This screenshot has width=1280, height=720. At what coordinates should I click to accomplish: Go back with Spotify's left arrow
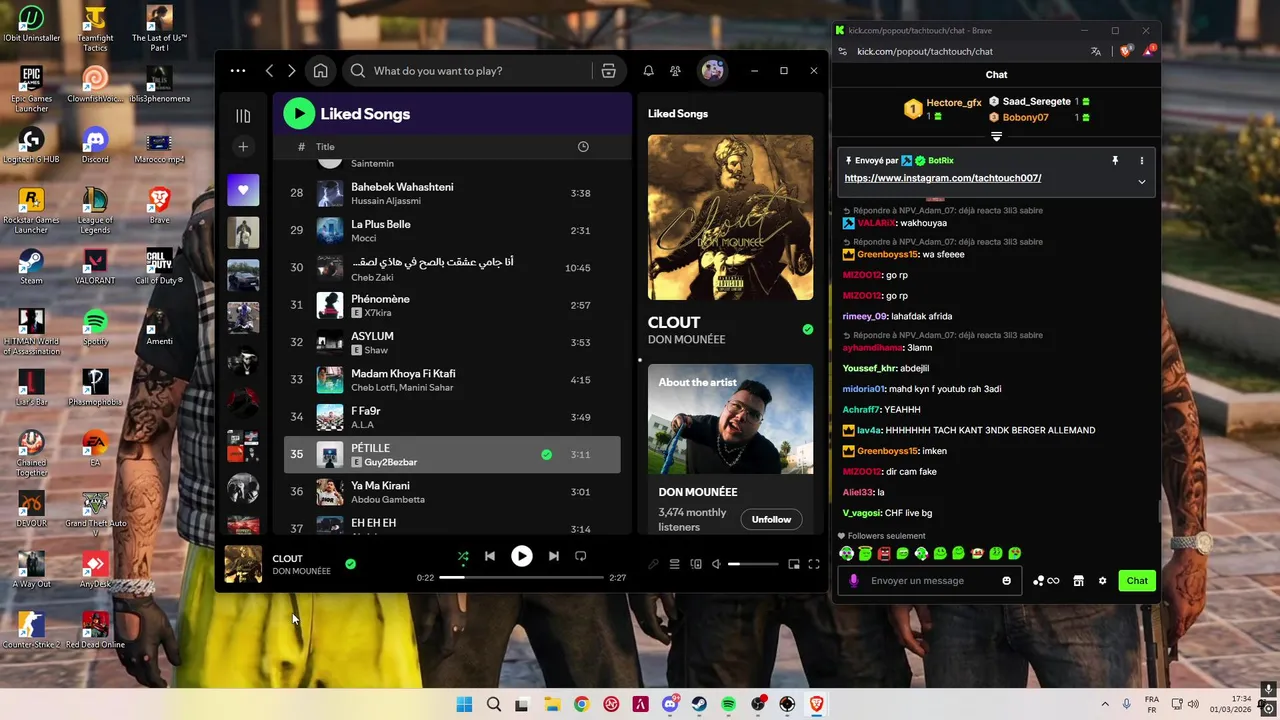point(269,71)
